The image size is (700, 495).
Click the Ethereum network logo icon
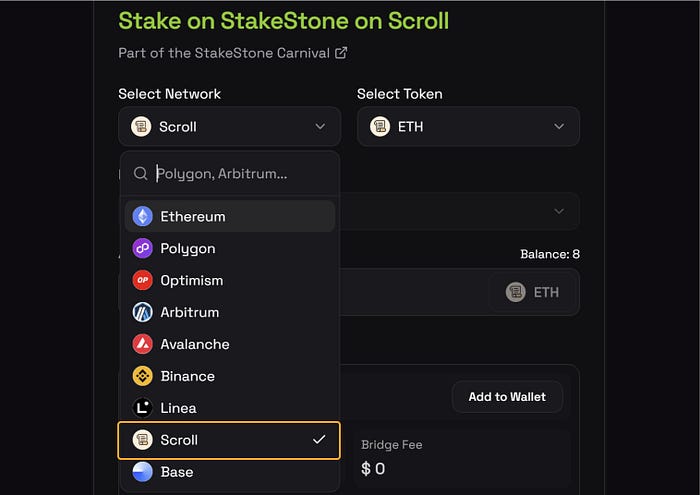pos(142,216)
